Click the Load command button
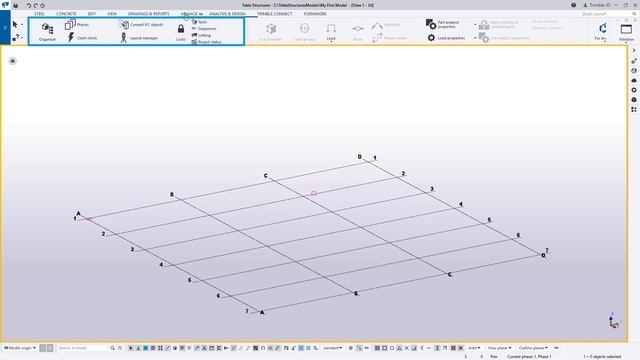This screenshot has height=360, width=640. [331, 32]
